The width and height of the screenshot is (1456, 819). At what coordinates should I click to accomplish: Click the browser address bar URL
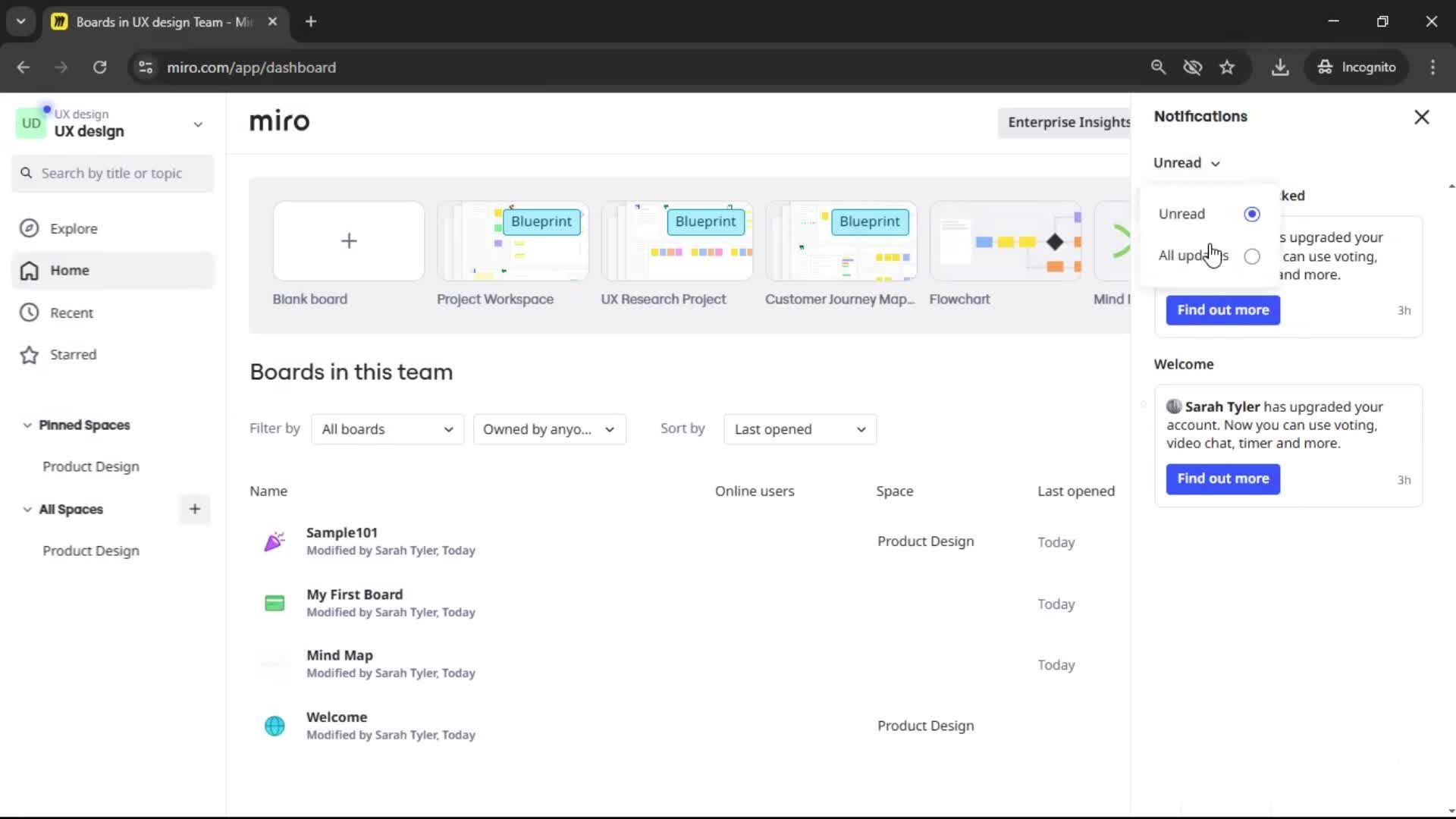pos(251,67)
